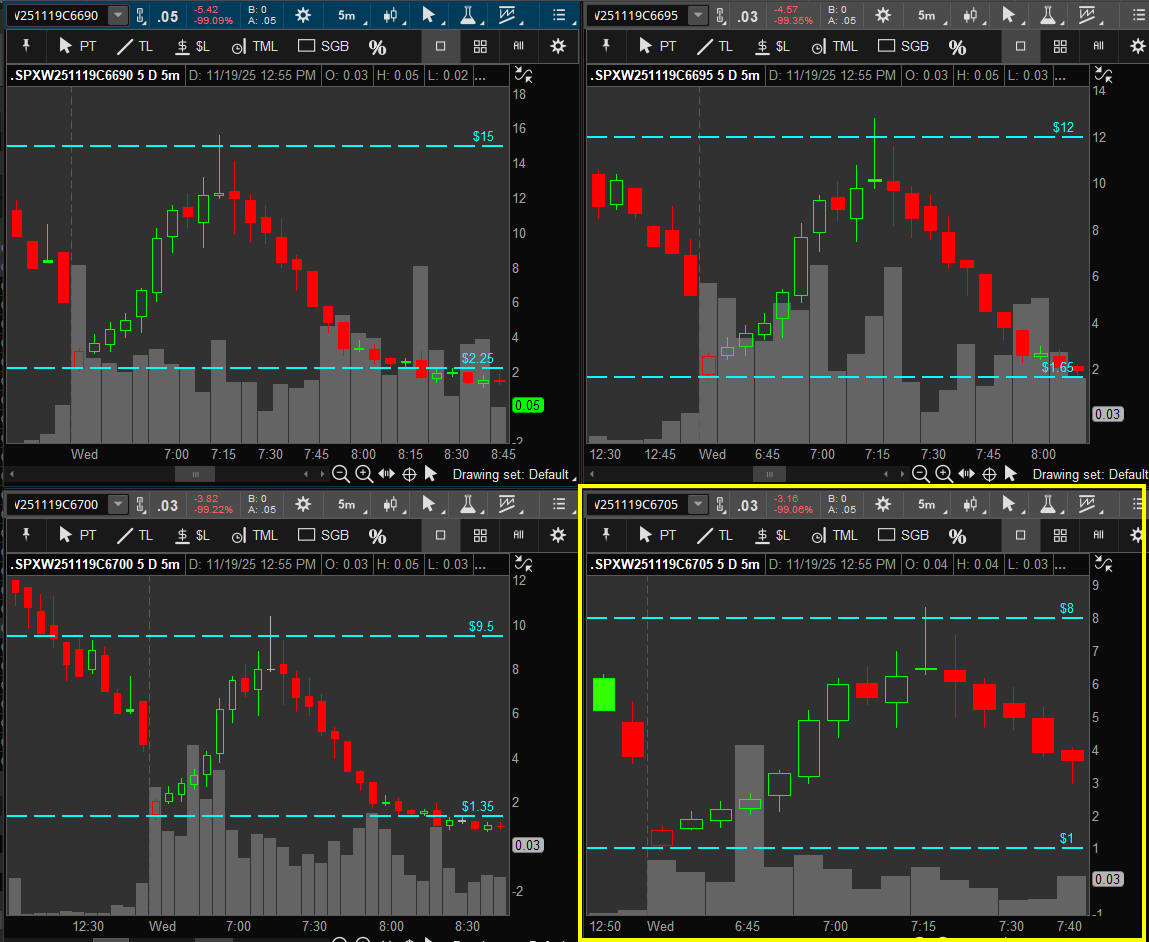Open Drawing set: Default menu under C6690 chart
1149x942 pixels.
[x=514, y=474]
